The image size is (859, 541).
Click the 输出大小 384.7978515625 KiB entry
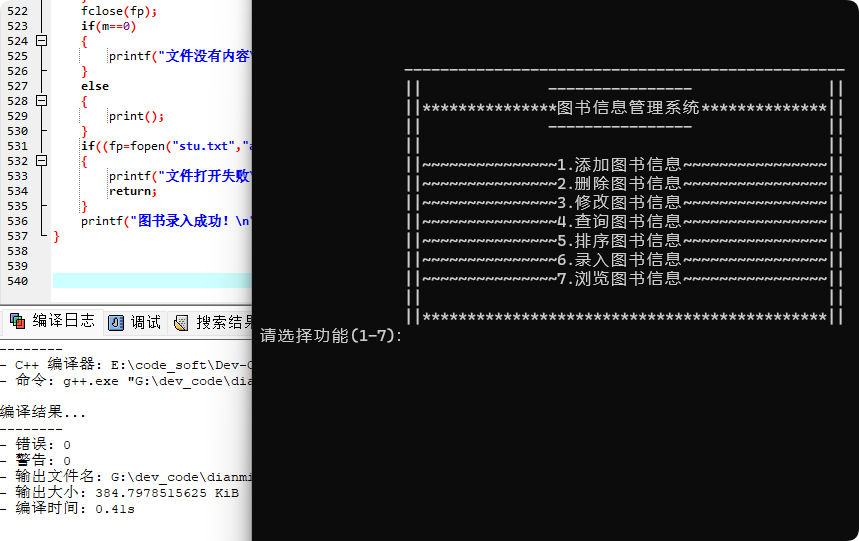(119, 492)
